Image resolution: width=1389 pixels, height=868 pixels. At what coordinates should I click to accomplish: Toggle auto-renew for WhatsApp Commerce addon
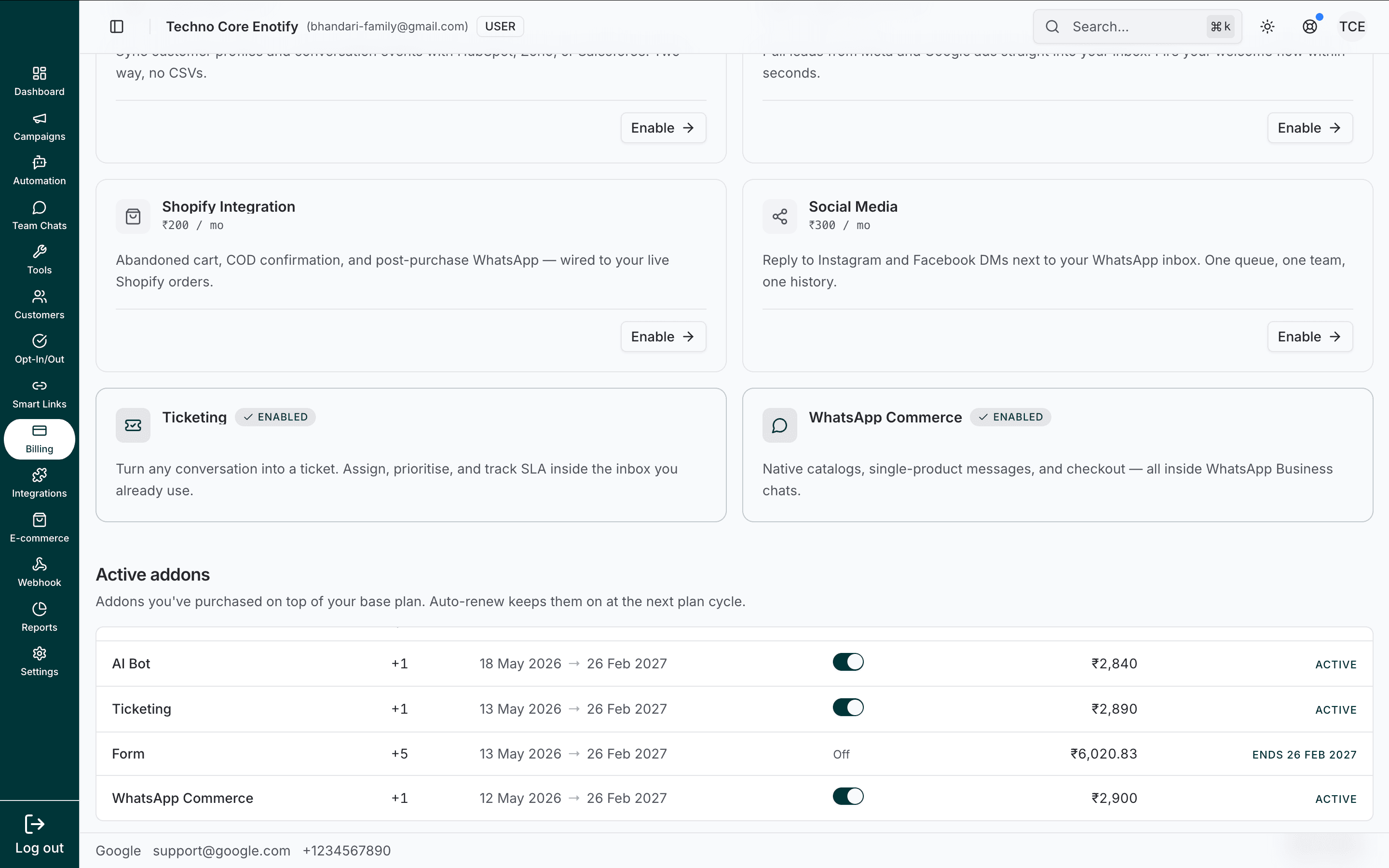848,796
